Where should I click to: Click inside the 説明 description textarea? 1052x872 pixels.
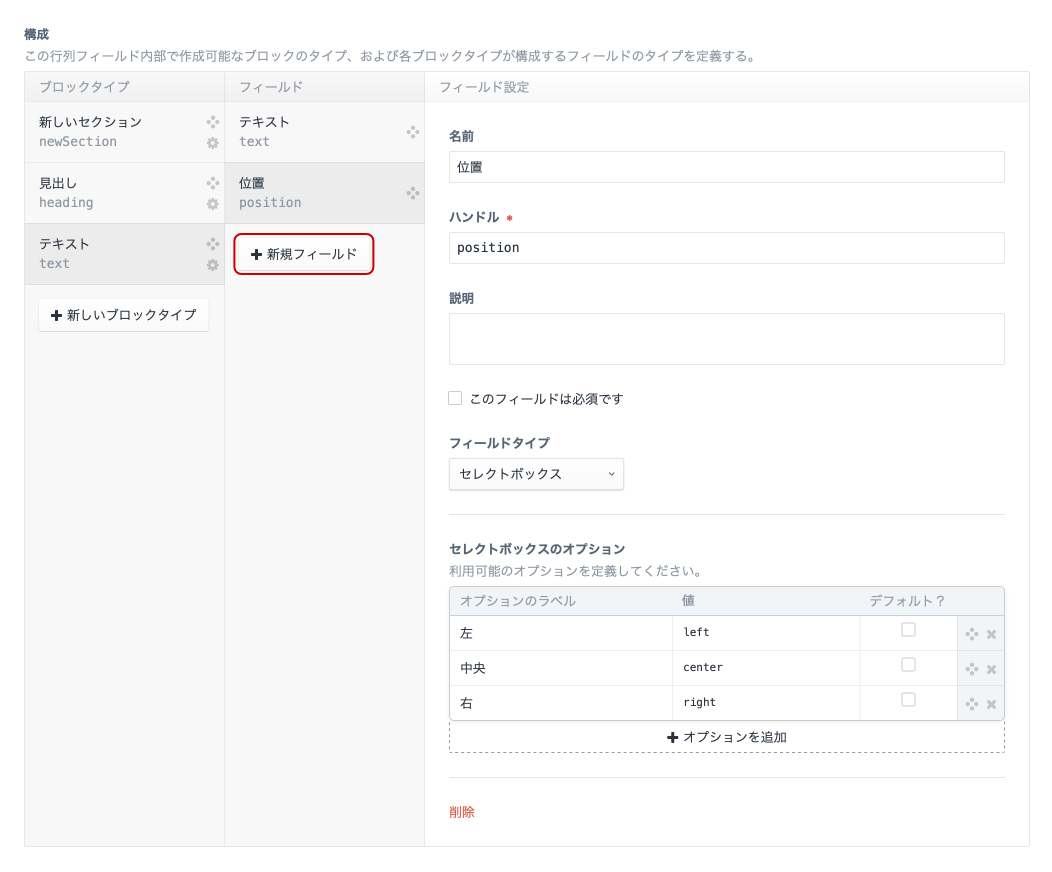[x=726, y=338]
